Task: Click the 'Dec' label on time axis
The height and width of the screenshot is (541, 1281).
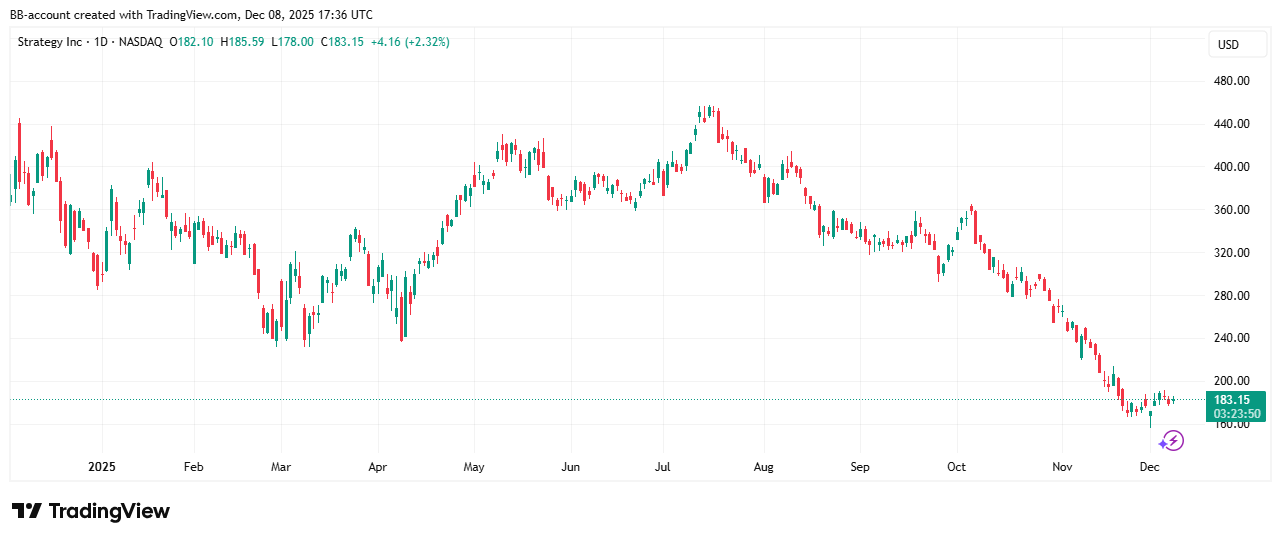Action: tap(1149, 467)
